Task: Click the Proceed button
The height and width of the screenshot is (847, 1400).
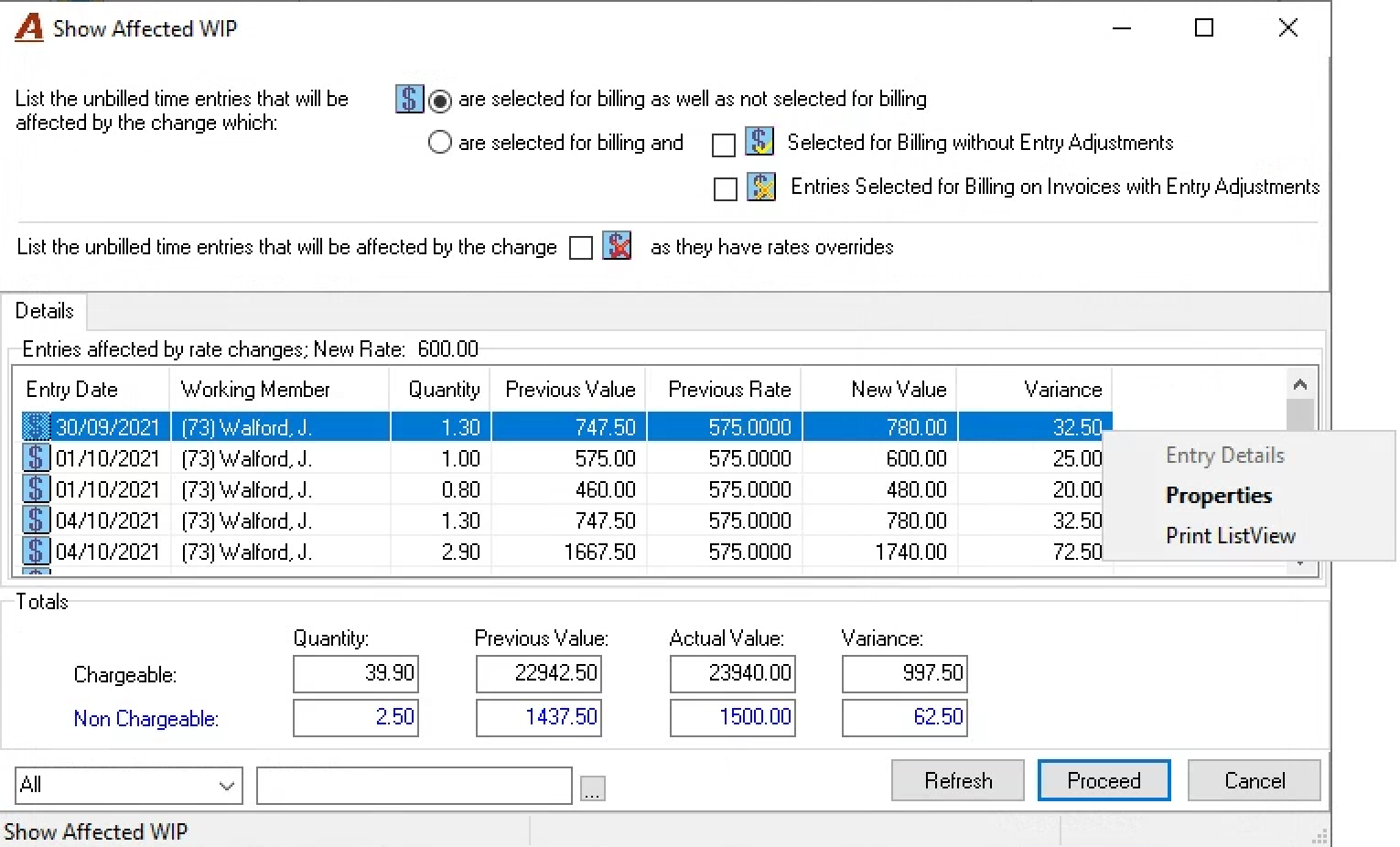Action: click(1104, 780)
